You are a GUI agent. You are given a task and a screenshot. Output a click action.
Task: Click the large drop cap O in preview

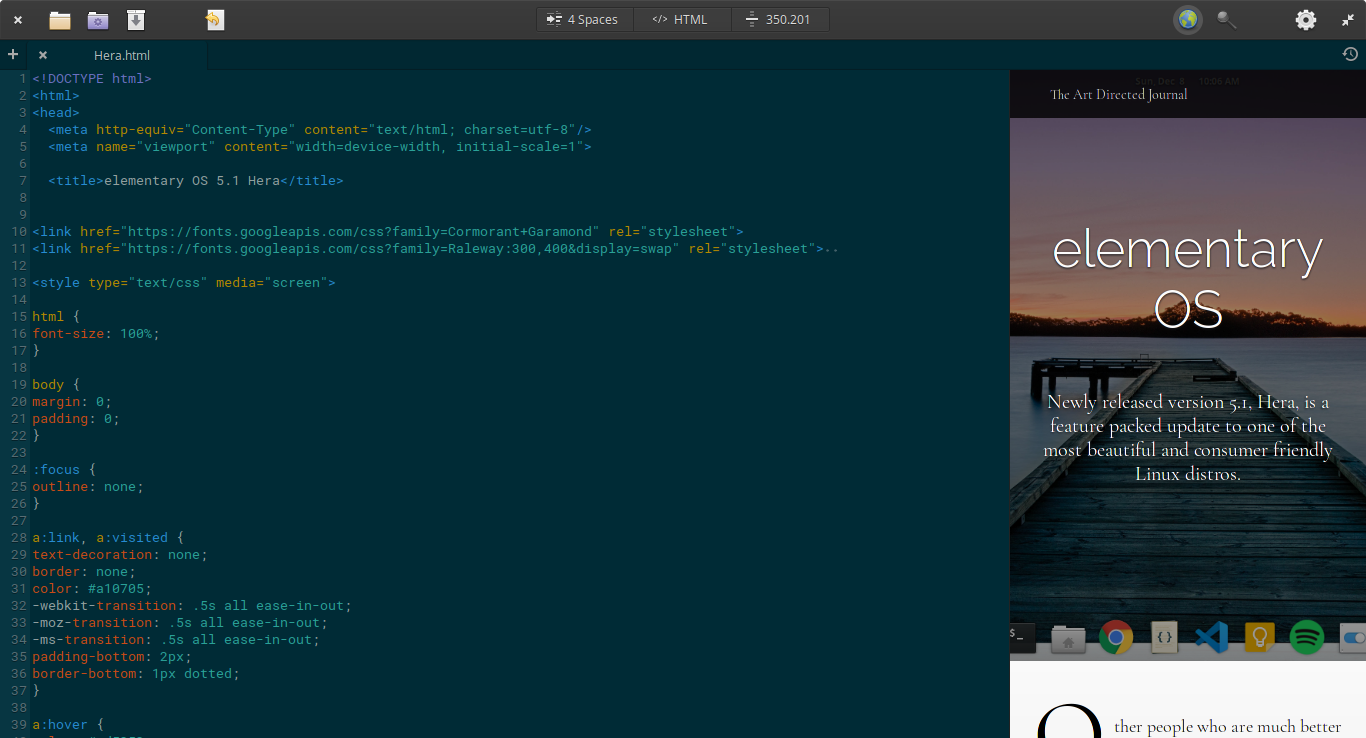click(1068, 722)
